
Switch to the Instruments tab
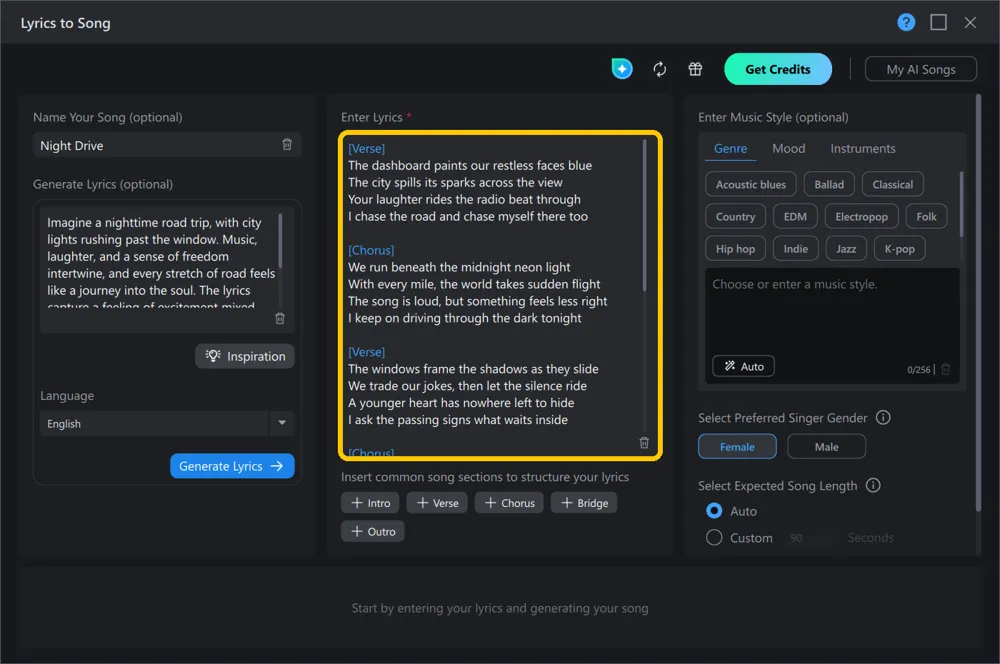pos(862,149)
